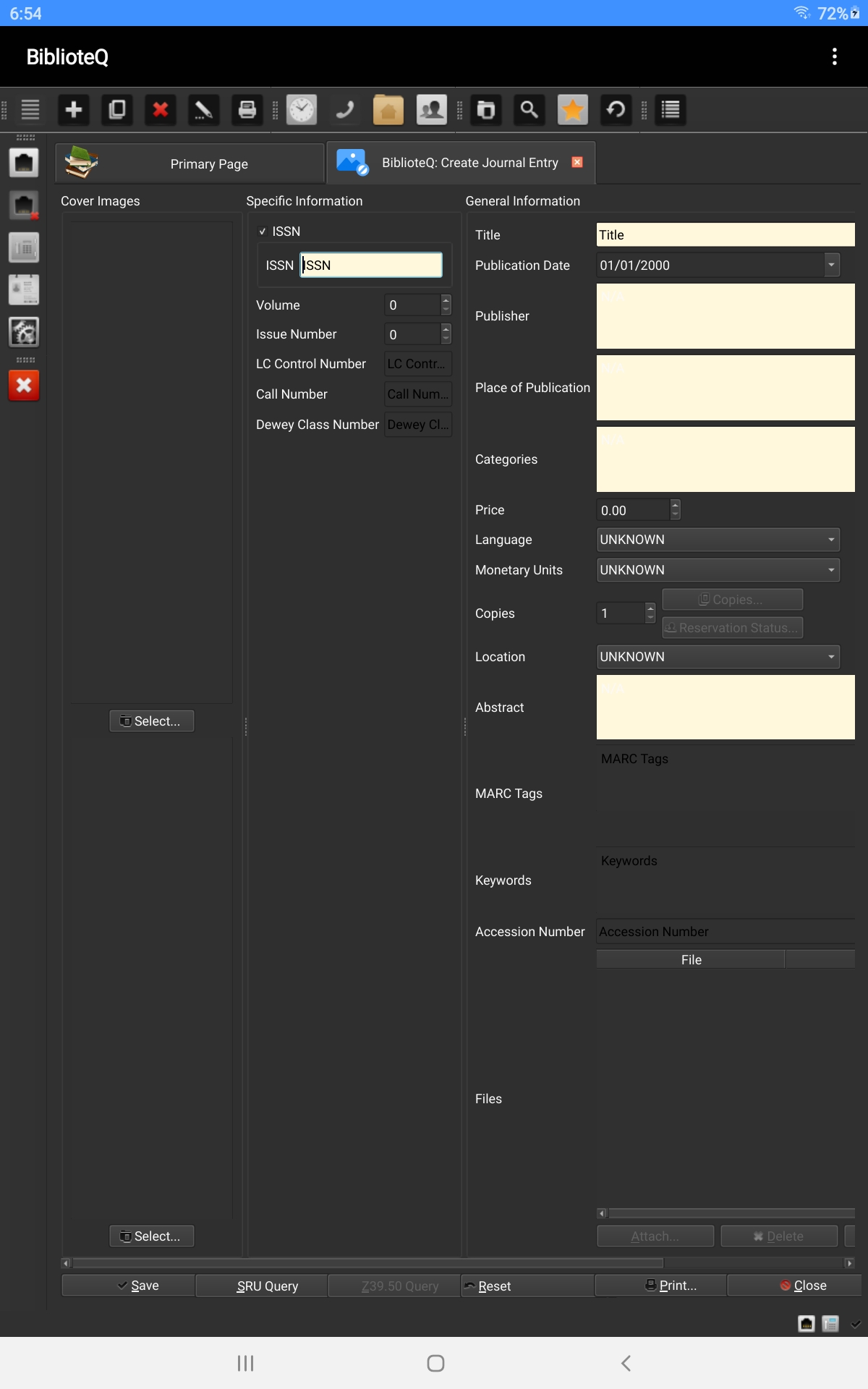Click the lines icon after the refresh arrow
868x1389 pixels.
[671, 110]
